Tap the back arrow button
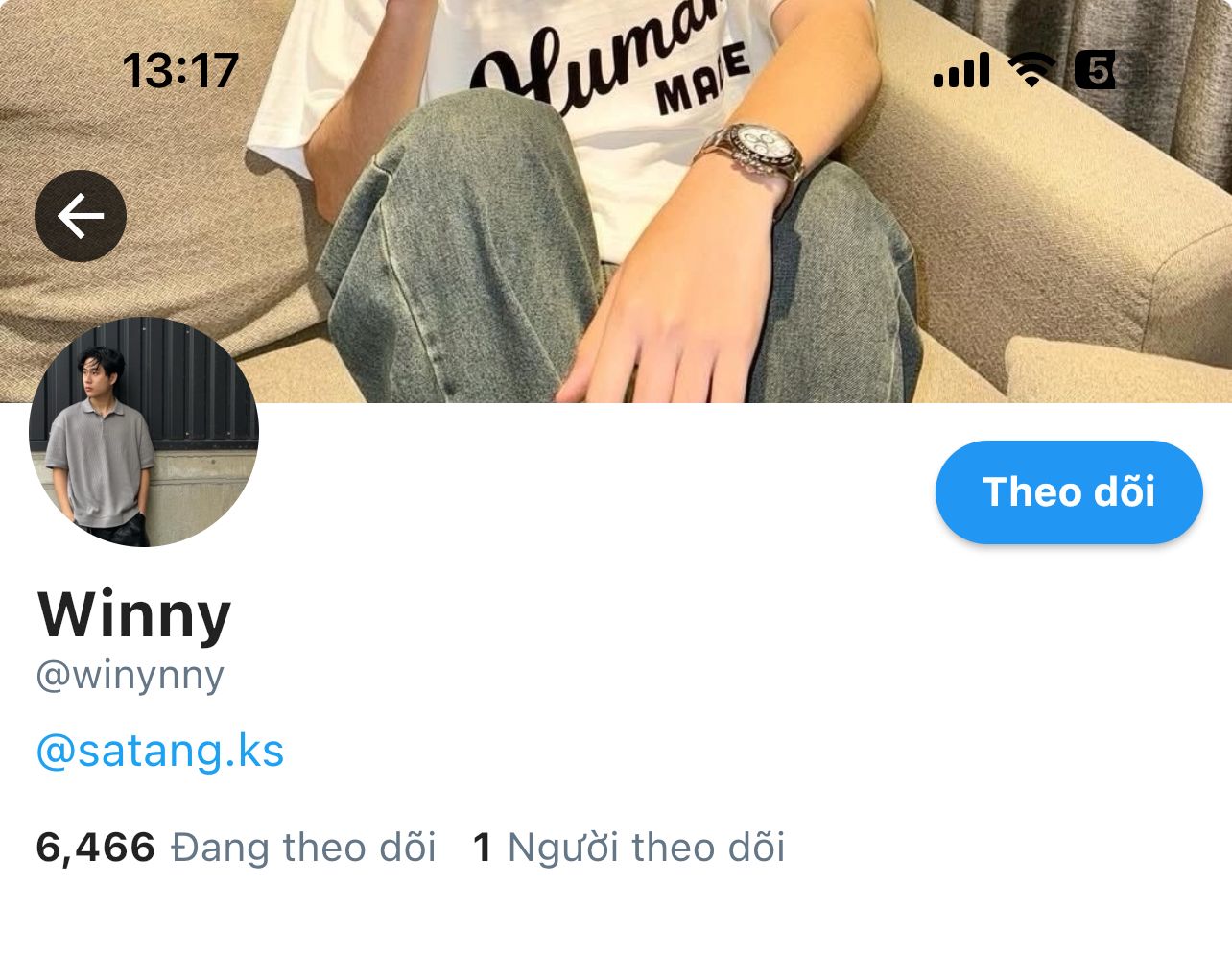Screen dimensions: 1232x980 [81, 216]
